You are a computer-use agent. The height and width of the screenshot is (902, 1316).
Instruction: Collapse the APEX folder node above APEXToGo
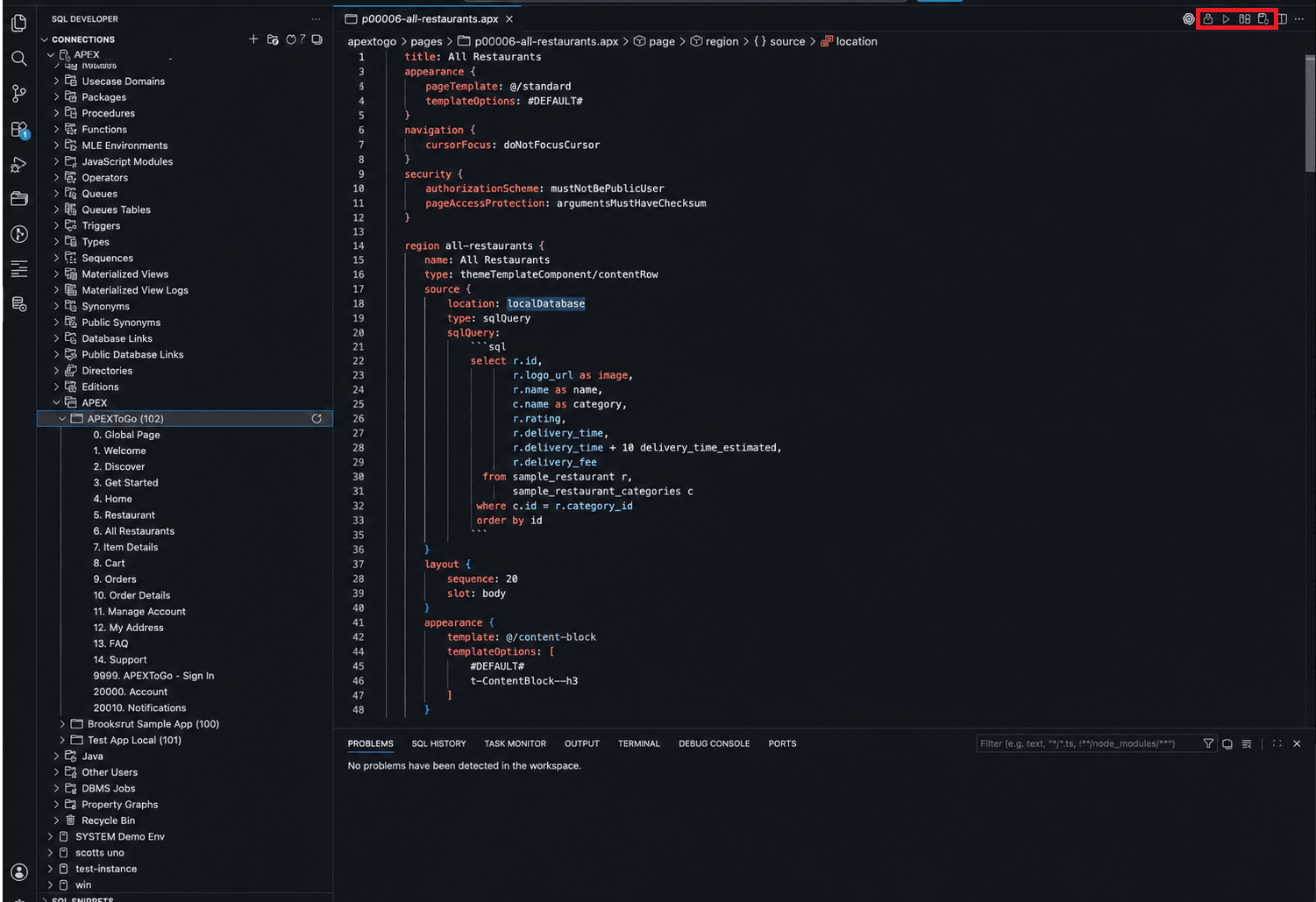57,403
